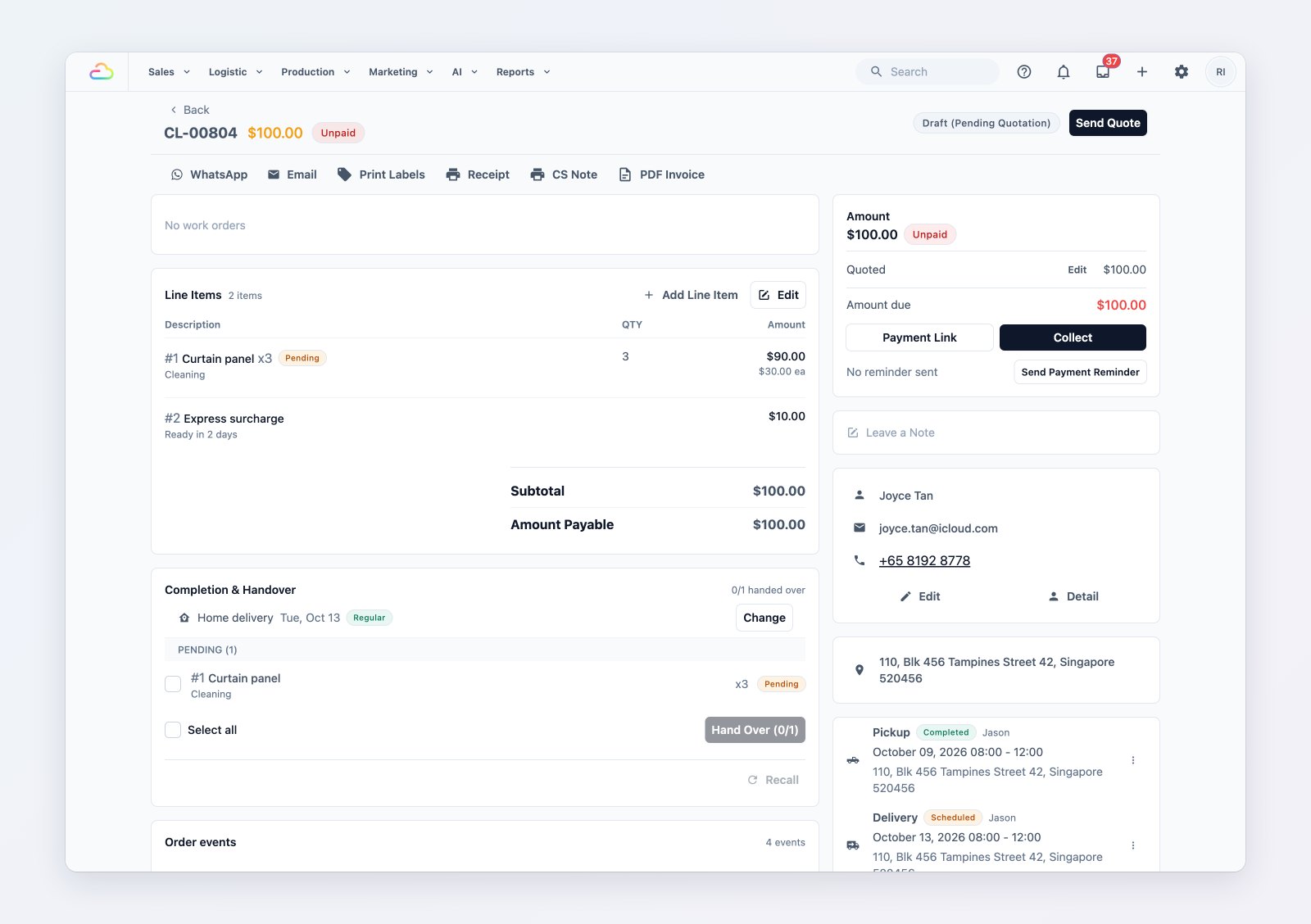The height and width of the screenshot is (924, 1311).
Task: Open the inbox icon with 37 badge
Action: (x=1103, y=72)
